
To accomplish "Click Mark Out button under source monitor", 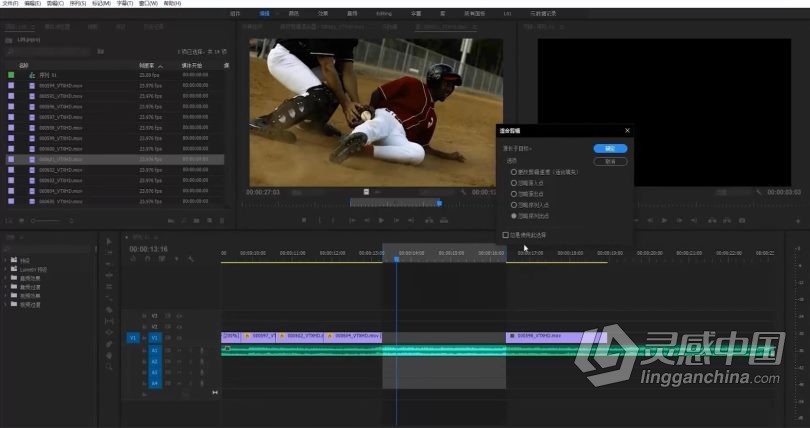I will 333,220.
